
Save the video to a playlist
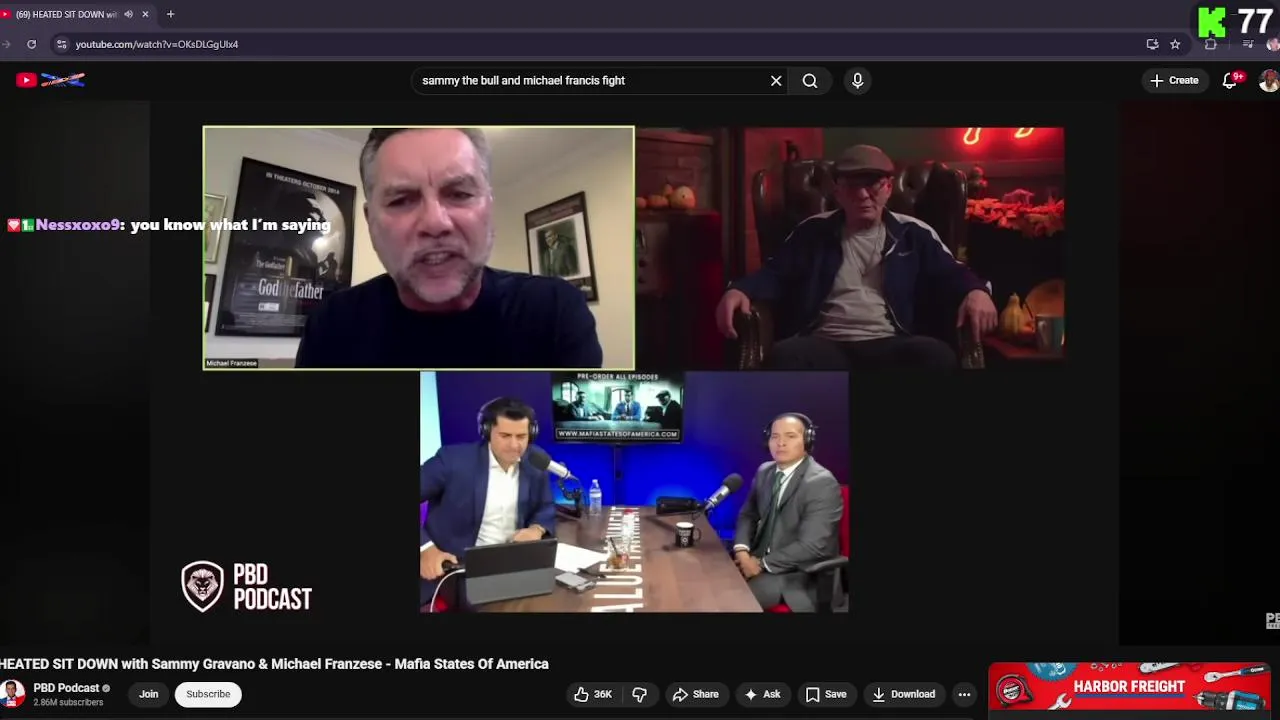coord(826,694)
